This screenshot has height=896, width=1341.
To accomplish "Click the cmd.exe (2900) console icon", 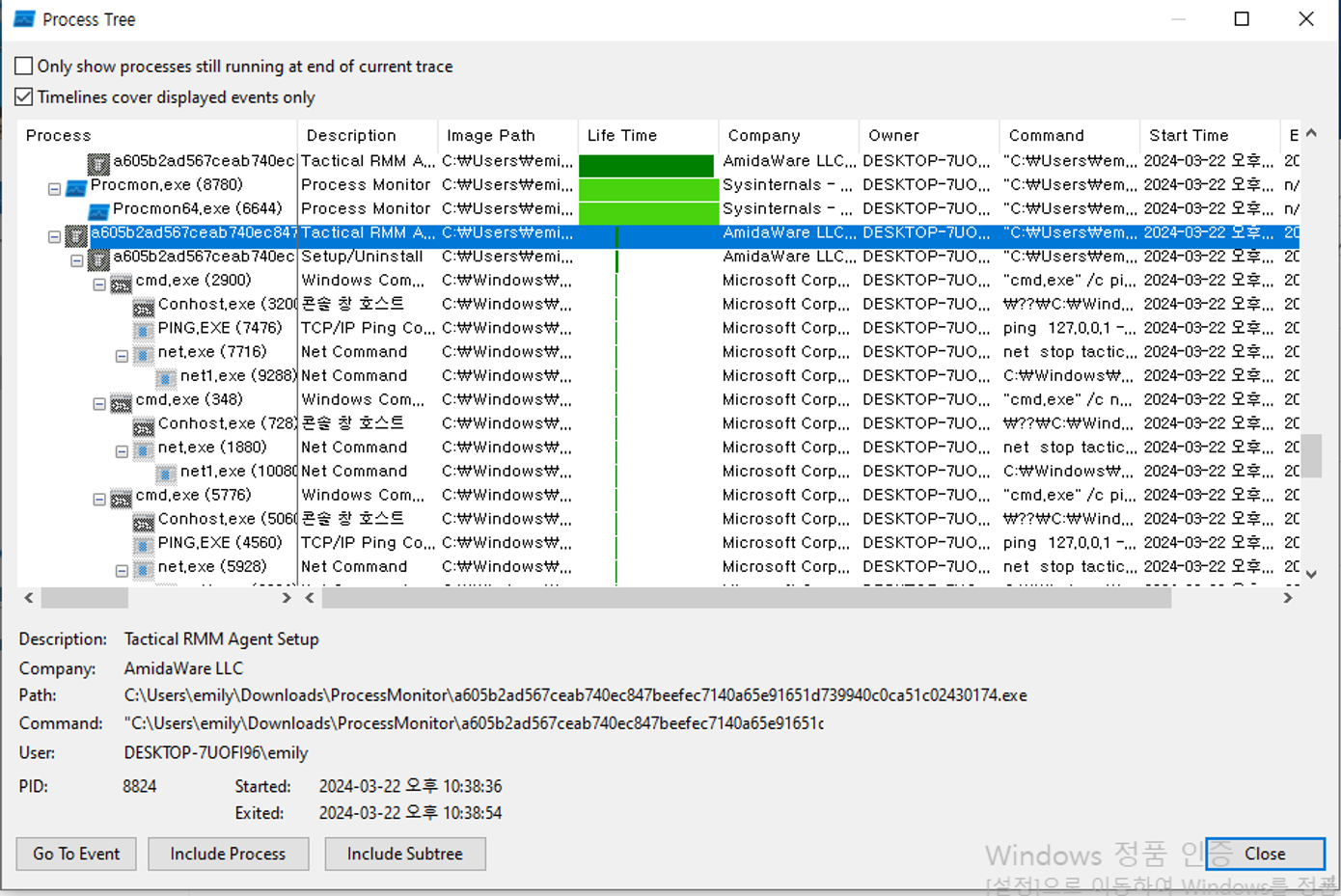I will (121, 284).
